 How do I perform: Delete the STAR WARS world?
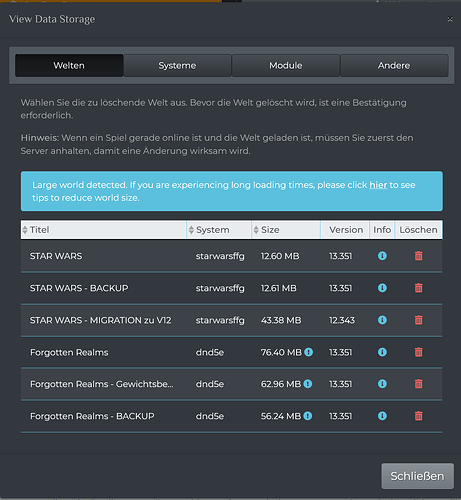click(x=418, y=256)
